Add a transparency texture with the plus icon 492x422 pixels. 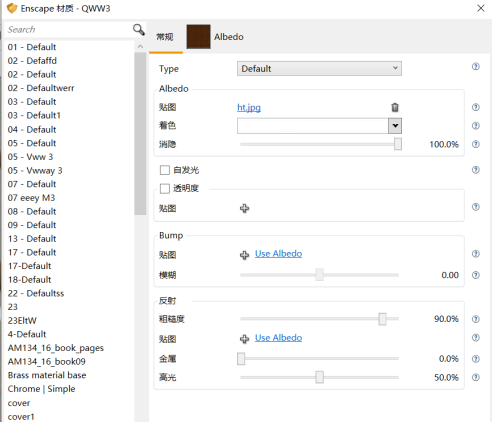pyautogui.click(x=244, y=208)
